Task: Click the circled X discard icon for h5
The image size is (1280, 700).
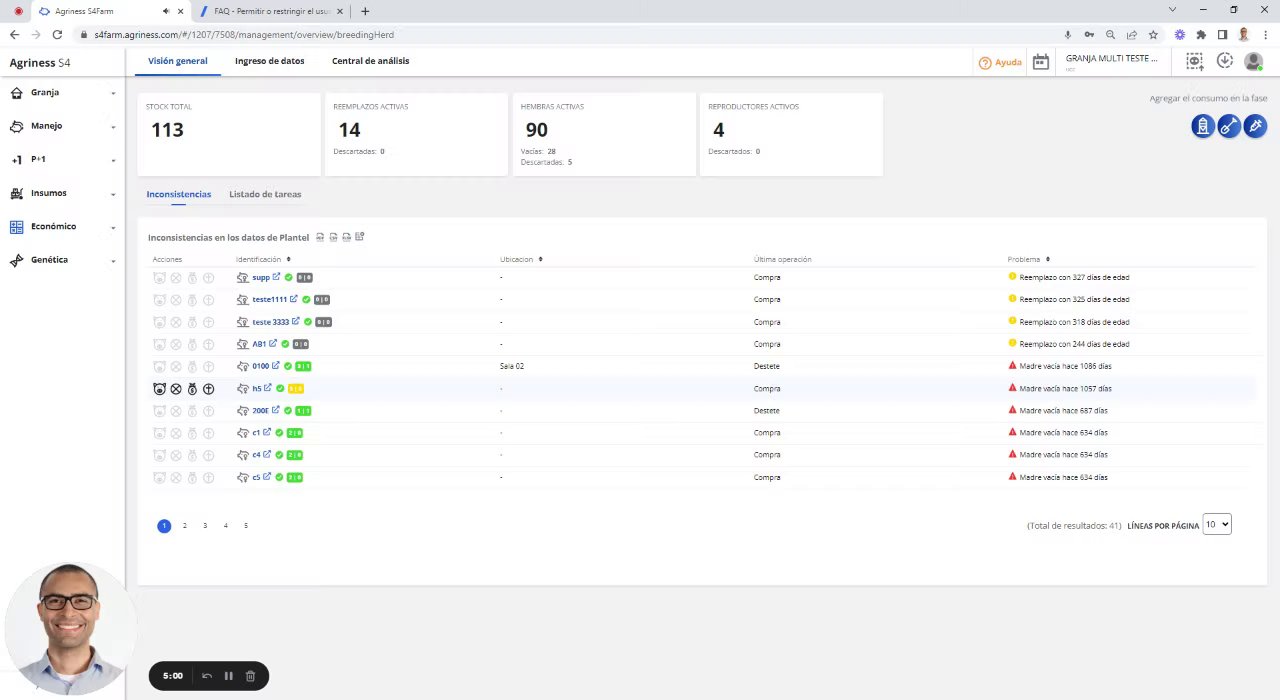Action: tap(176, 389)
